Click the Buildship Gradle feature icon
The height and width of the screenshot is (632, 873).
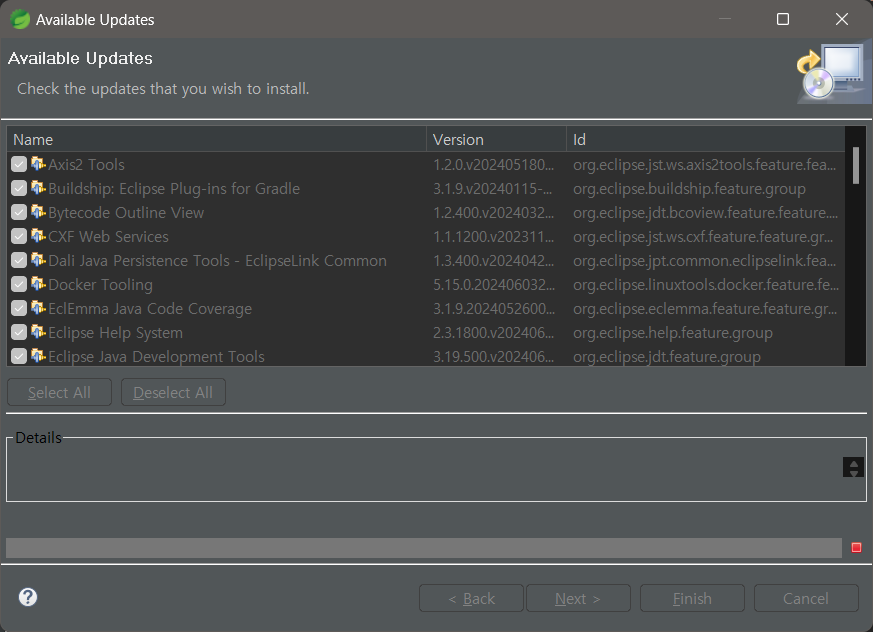(x=38, y=188)
